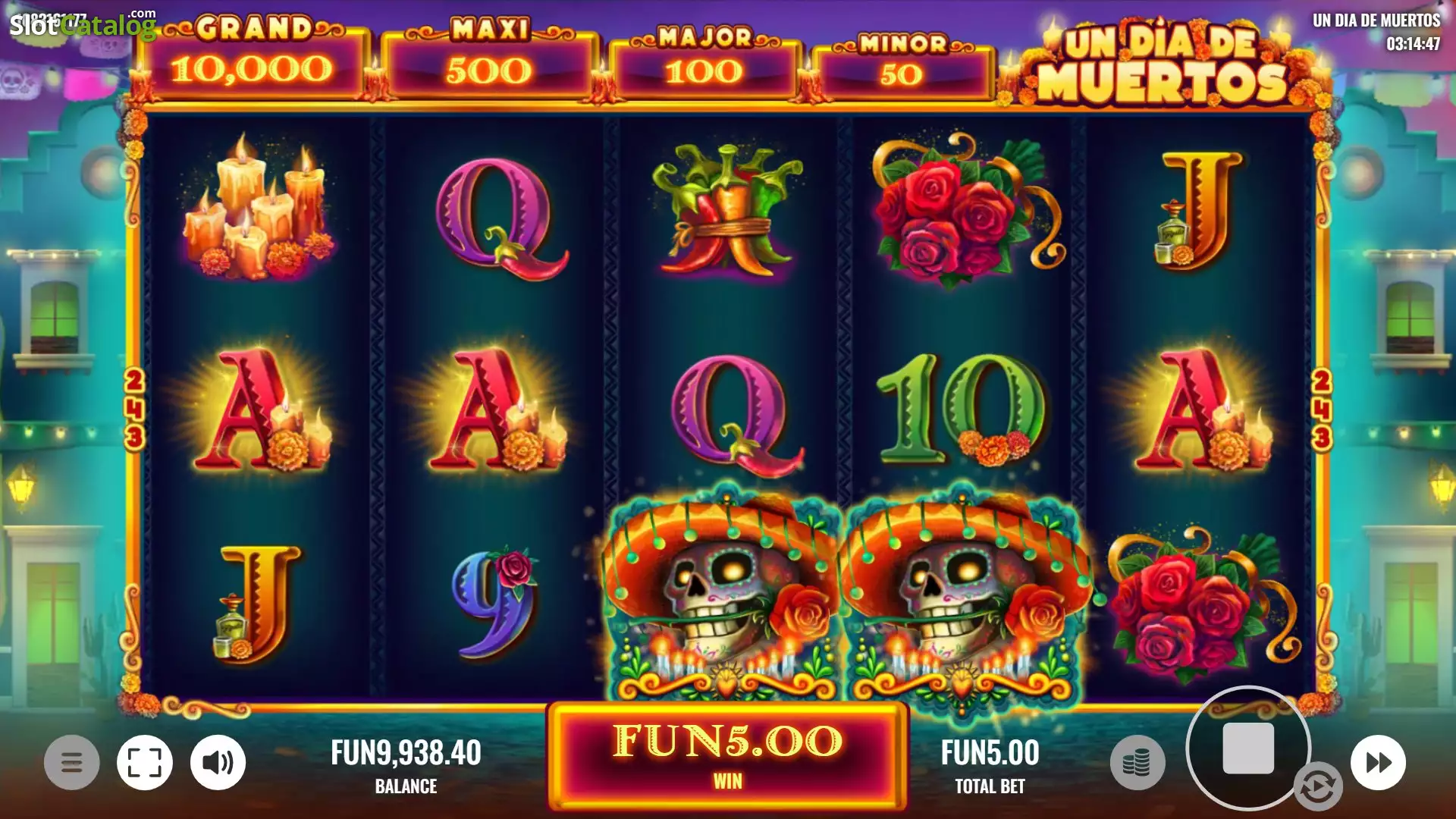Select the Maxi 500 jackpot panel
Image resolution: width=1456 pixels, height=819 pixels.
[489, 61]
